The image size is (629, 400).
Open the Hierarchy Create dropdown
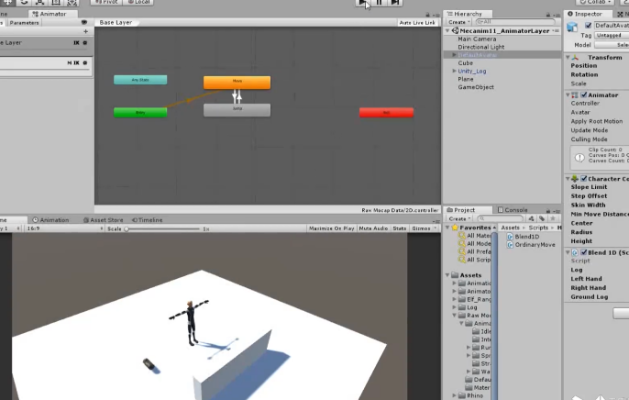point(459,22)
